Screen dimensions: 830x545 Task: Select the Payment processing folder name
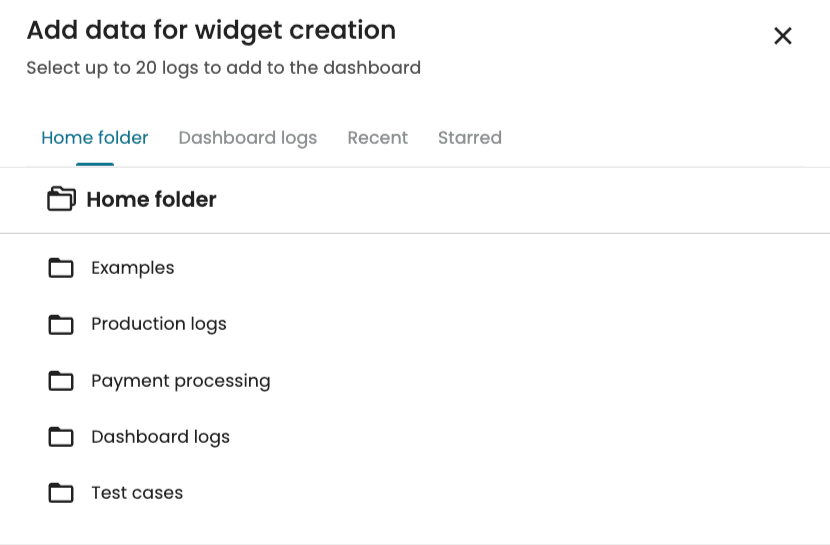point(181,381)
